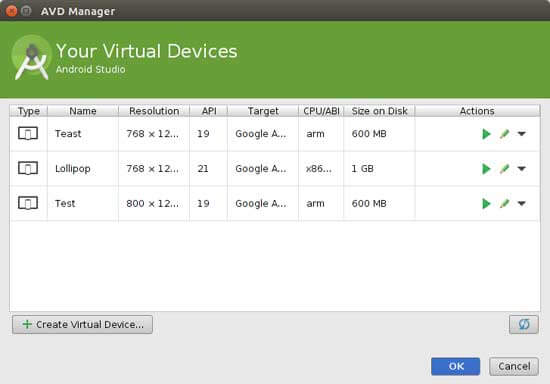Launch the Test virtual device

click(486, 204)
